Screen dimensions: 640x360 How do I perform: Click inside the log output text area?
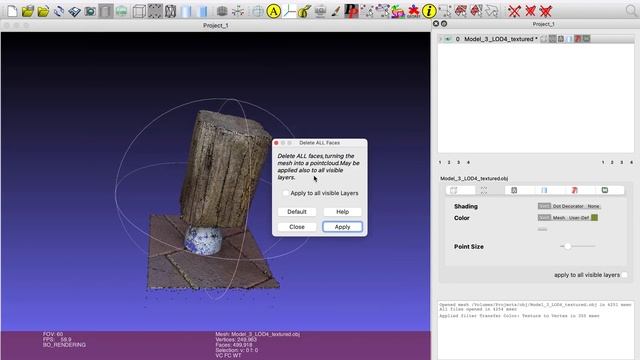[536, 330]
